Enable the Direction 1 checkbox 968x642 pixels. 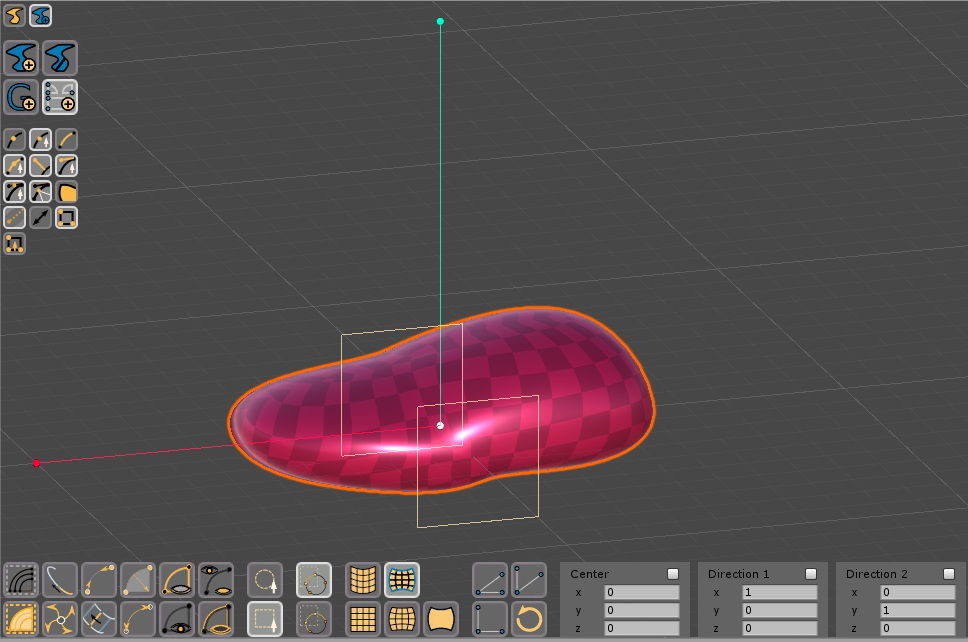pyautogui.click(x=811, y=574)
